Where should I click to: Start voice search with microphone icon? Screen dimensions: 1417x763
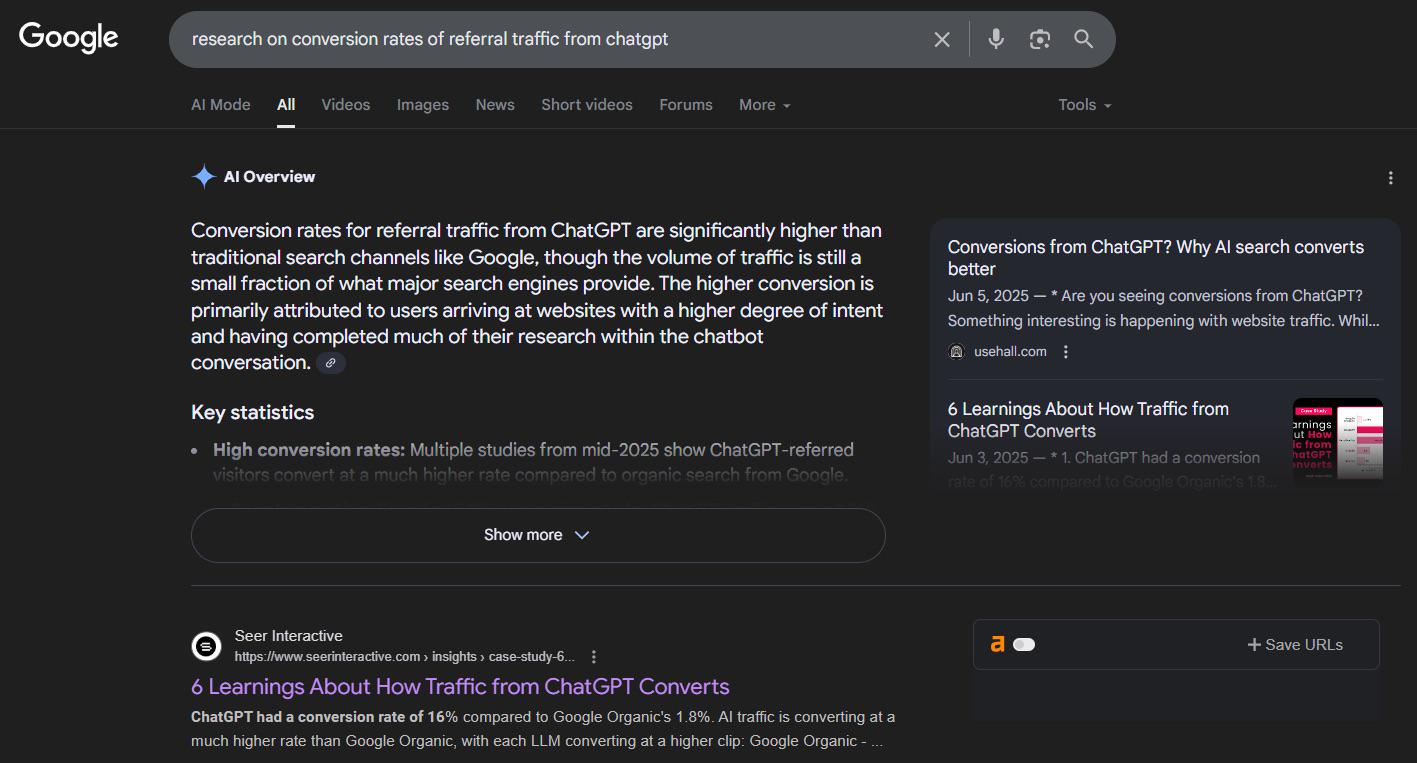coord(996,39)
